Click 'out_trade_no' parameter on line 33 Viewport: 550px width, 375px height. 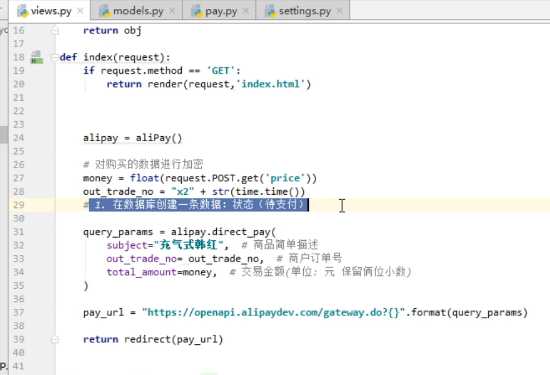pos(141,259)
